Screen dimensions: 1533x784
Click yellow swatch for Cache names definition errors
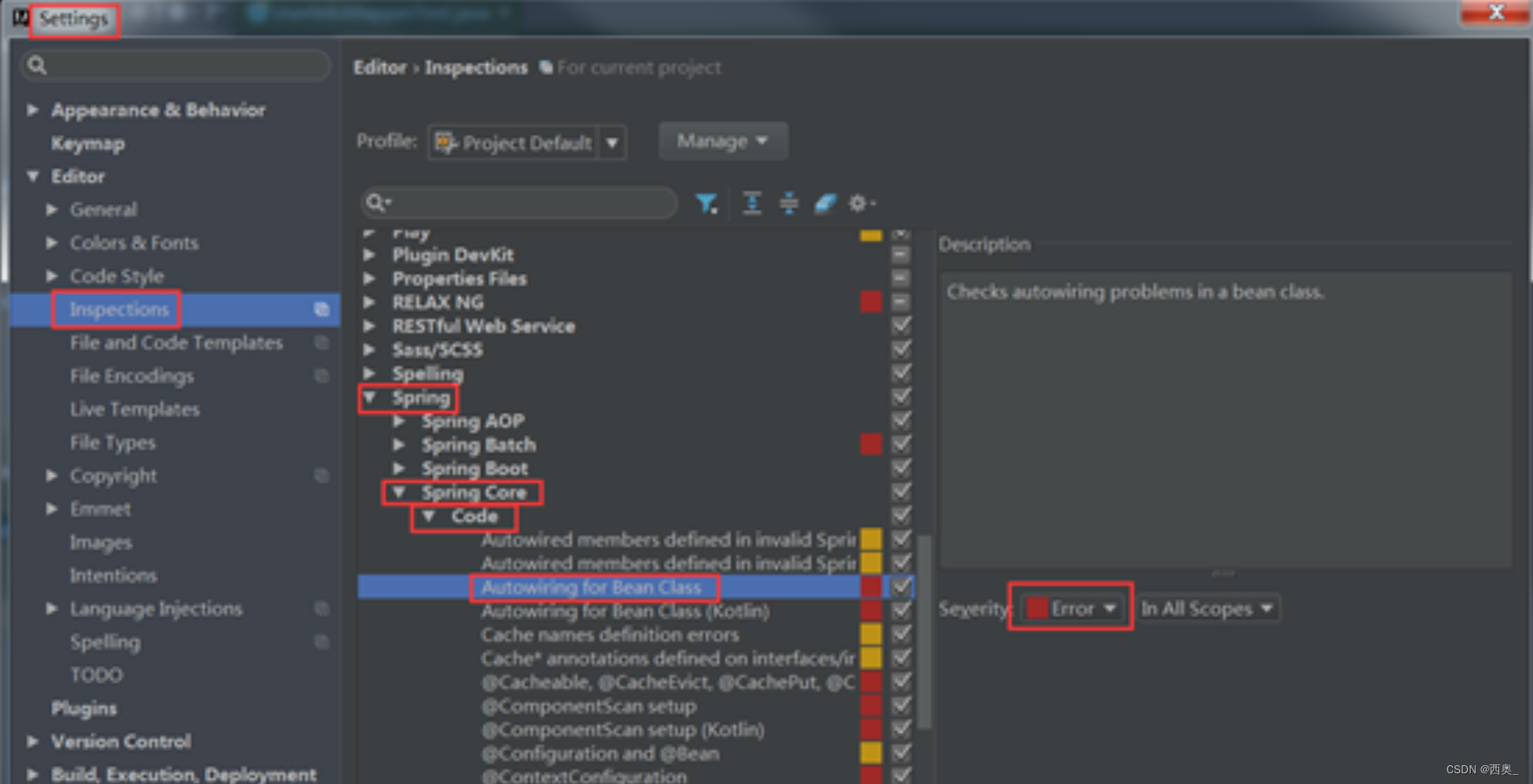coord(871,634)
